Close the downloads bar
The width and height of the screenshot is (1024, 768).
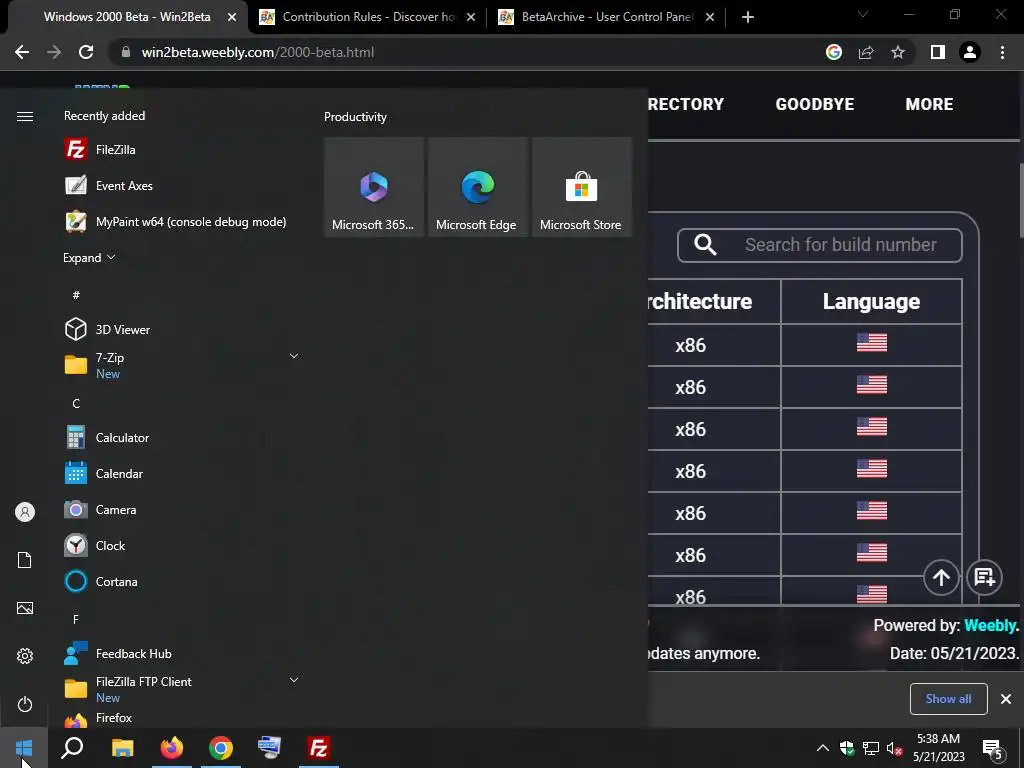point(1006,699)
